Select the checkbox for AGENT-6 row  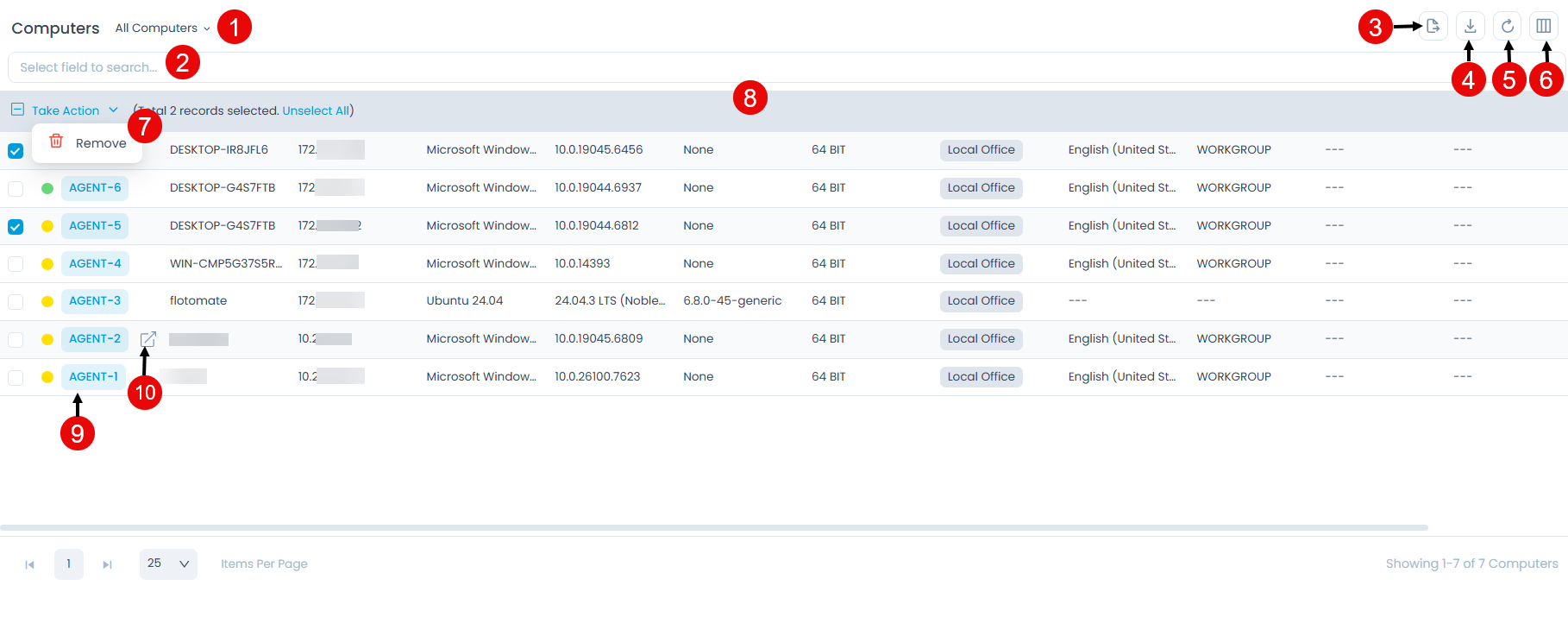pos(16,188)
